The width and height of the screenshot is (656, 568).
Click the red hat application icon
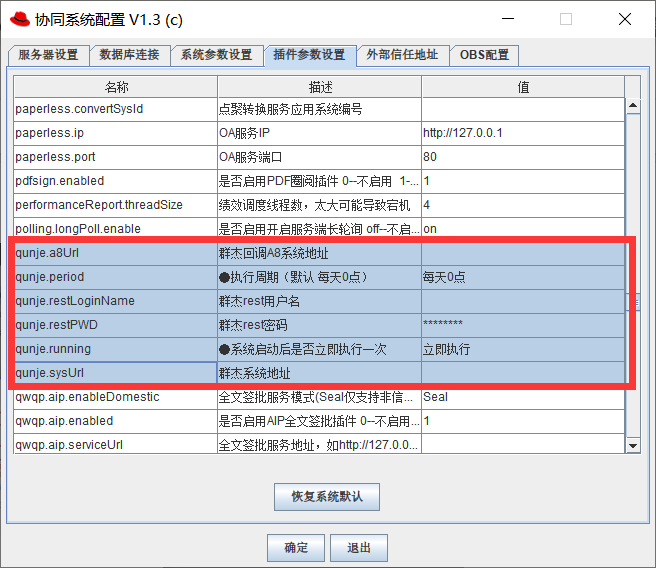(x=20, y=19)
